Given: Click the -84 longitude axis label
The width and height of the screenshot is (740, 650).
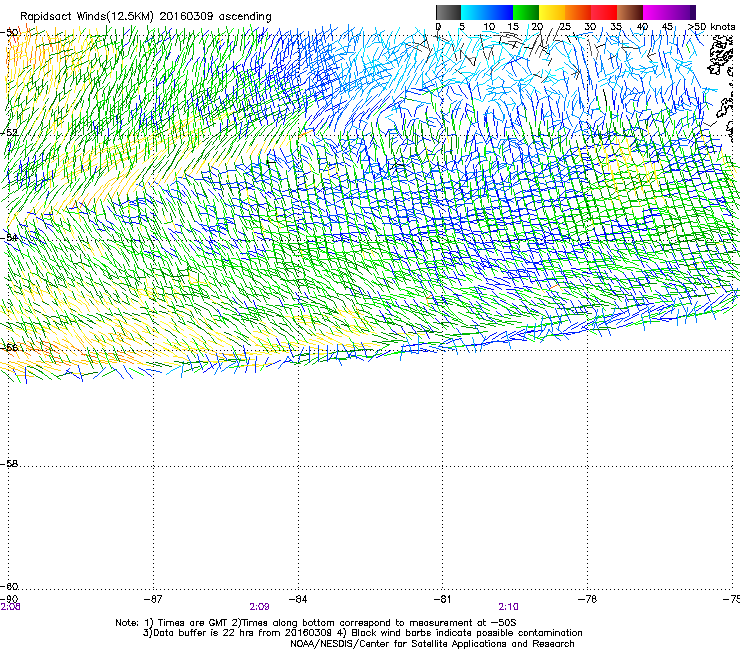Looking at the screenshot, I should (x=298, y=599).
